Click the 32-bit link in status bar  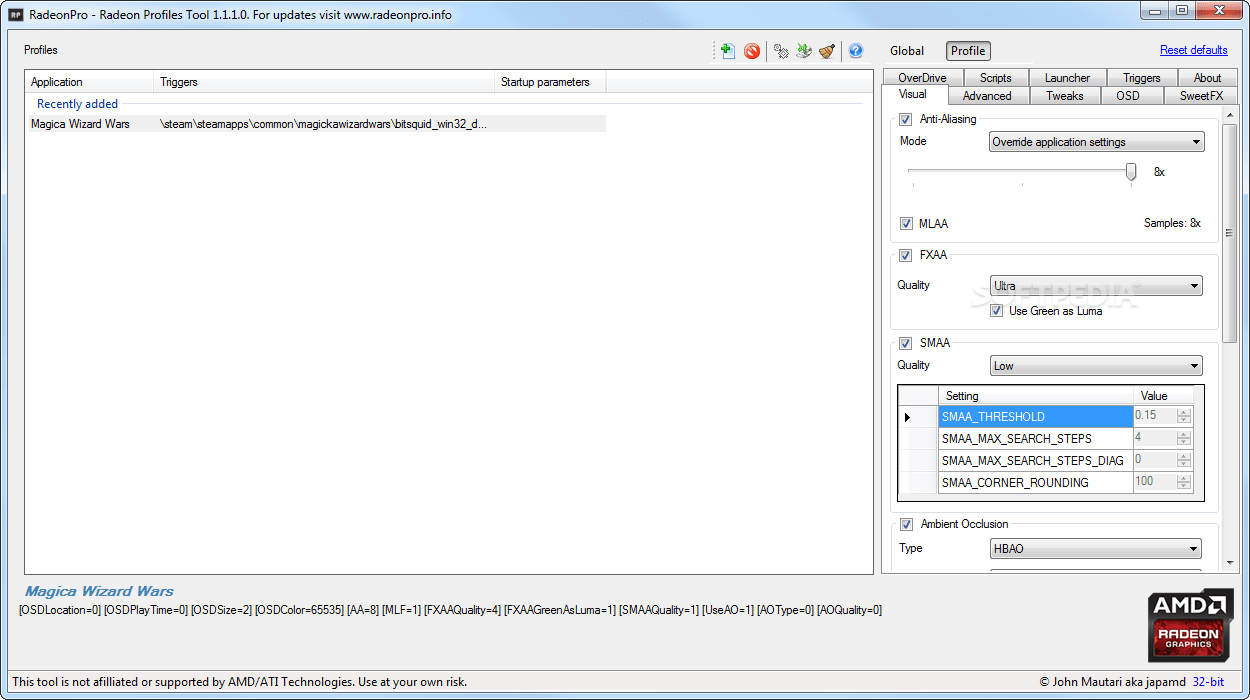(x=1210, y=682)
